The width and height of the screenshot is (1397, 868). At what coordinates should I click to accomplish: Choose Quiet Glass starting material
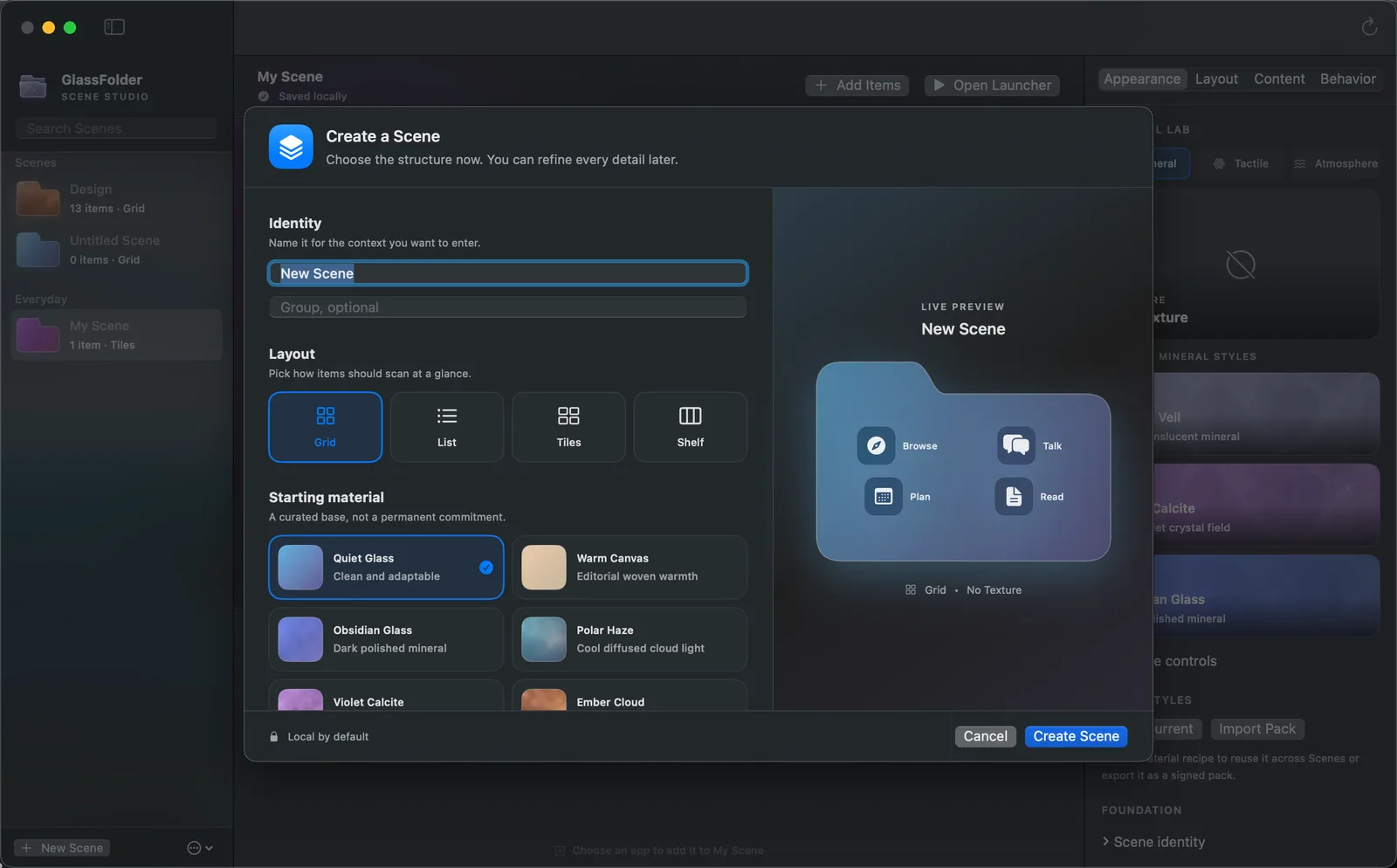[x=386, y=568]
